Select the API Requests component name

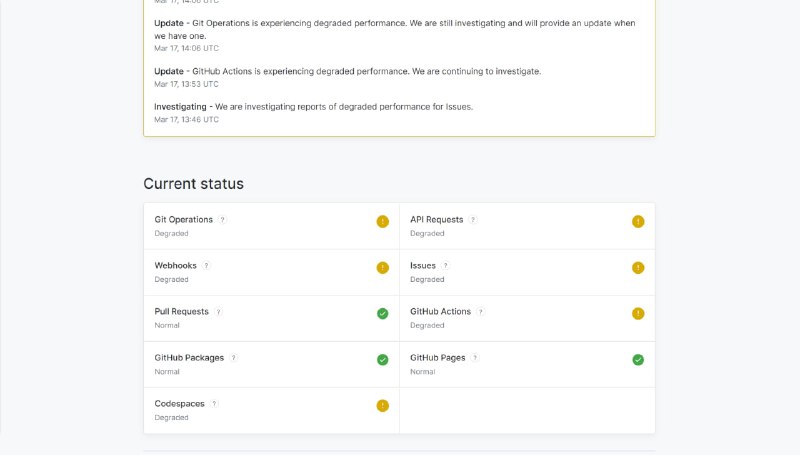(437, 220)
